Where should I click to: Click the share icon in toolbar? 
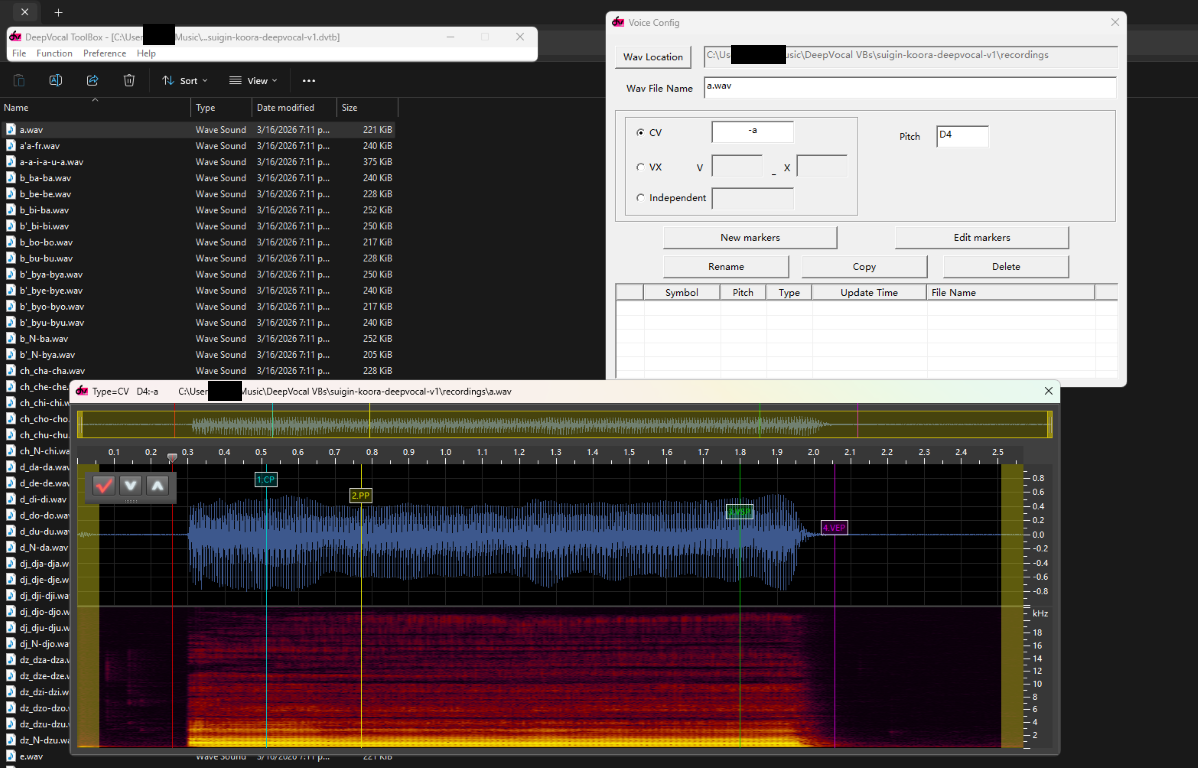tap(92, 81)
